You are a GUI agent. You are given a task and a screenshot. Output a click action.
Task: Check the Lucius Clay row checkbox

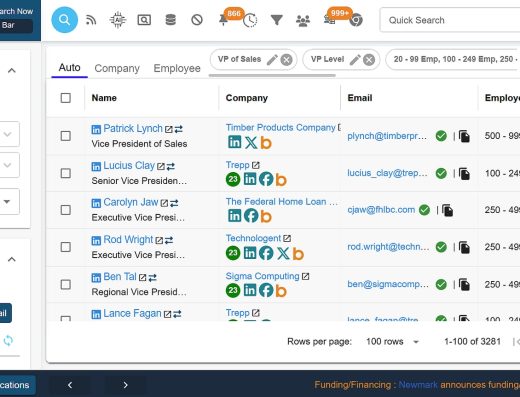pyautogui.click(x=66, y=173)
